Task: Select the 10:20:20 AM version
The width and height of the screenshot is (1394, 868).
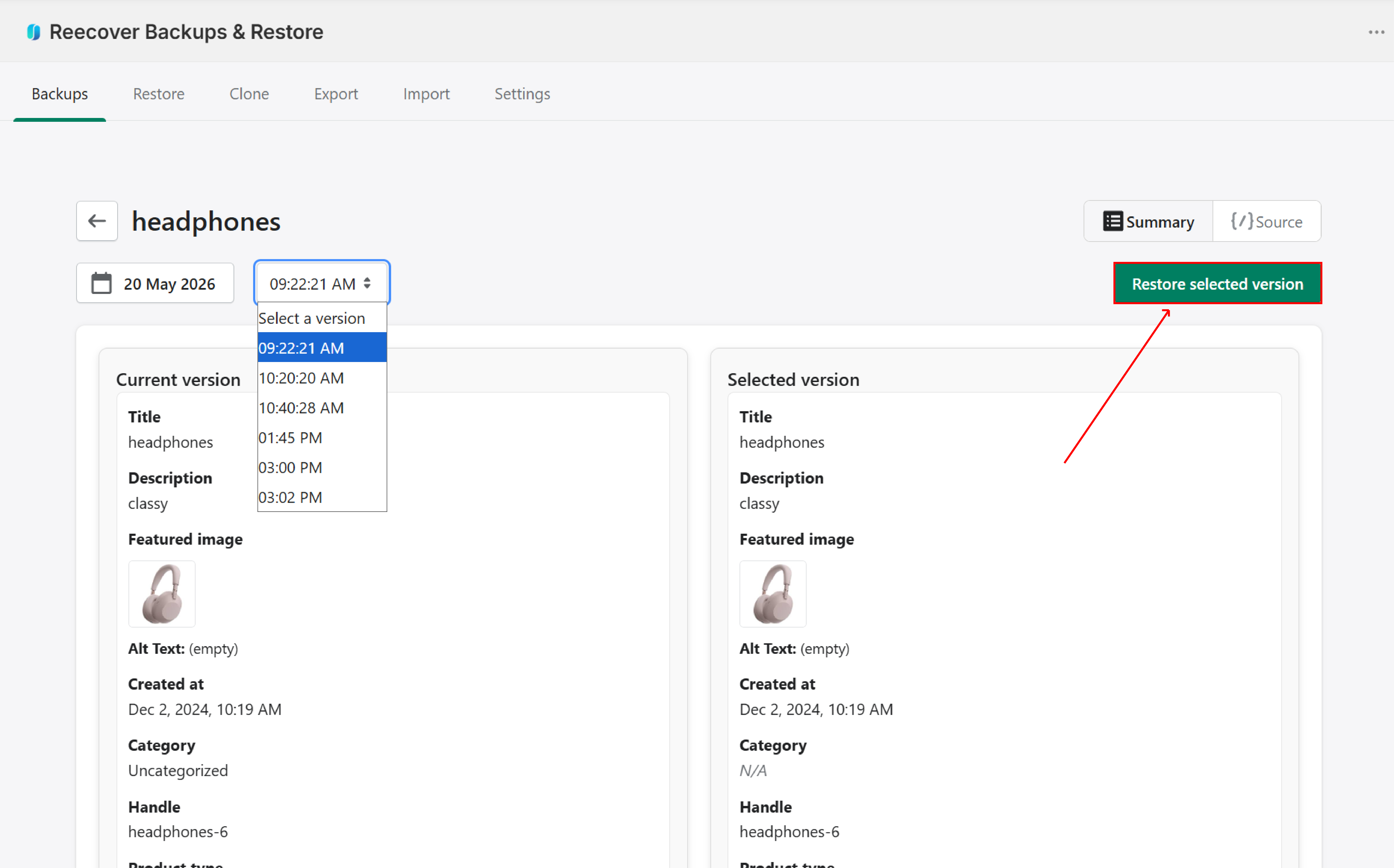Action: click(322, 378)
